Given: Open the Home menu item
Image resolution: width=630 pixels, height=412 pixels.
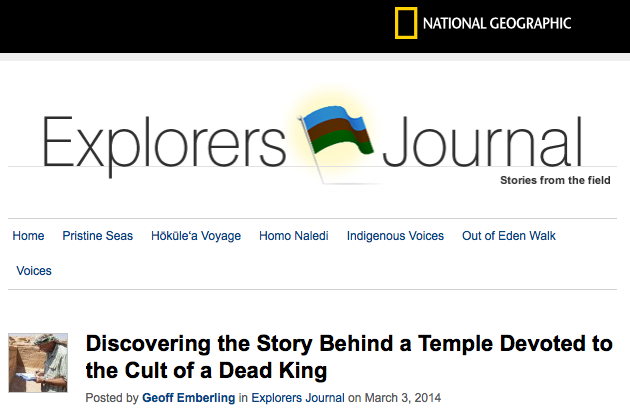Looking at the screenshot, I should (28, 236).
